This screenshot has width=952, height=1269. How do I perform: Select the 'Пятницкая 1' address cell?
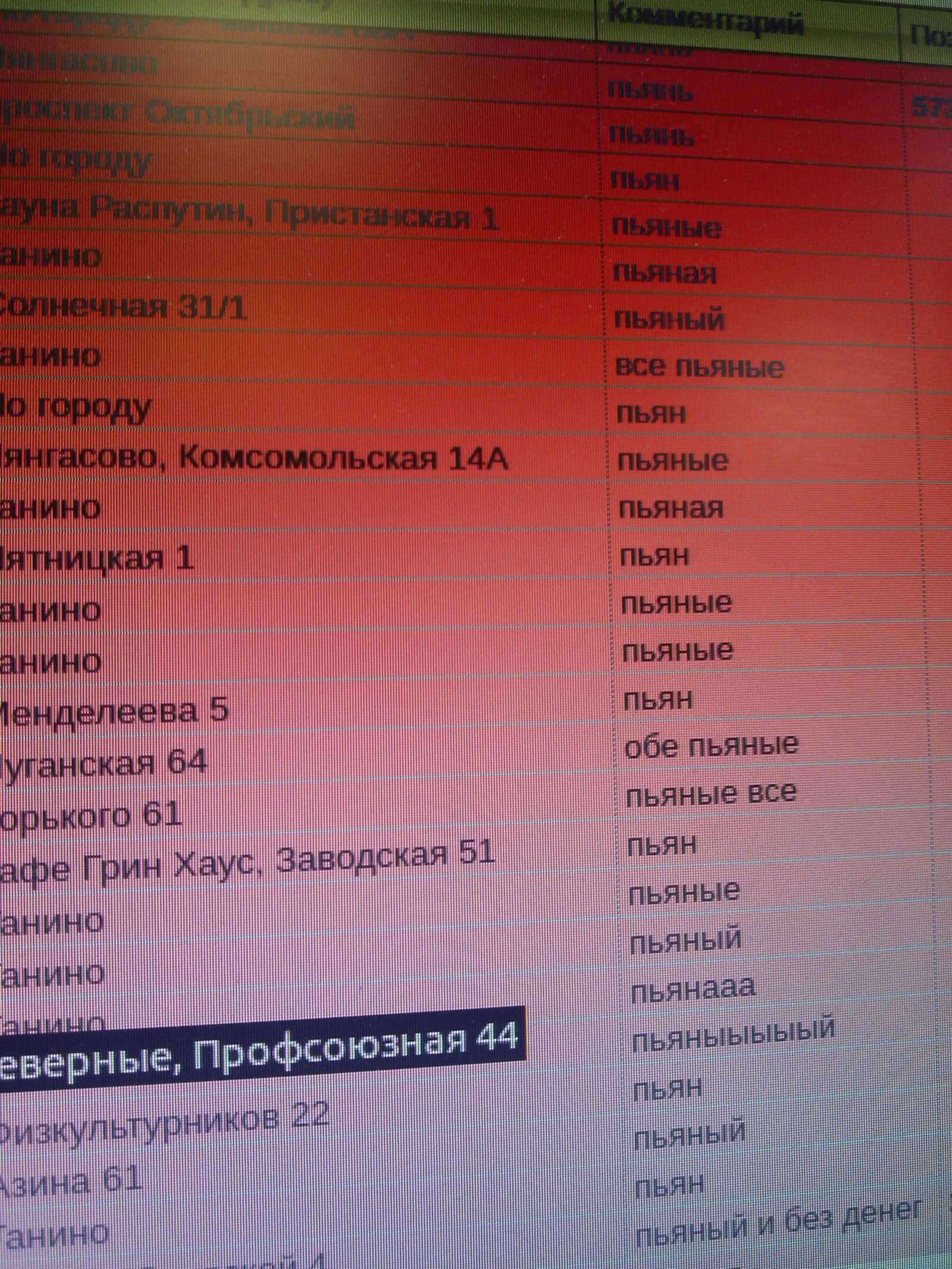tap(97, 558)
